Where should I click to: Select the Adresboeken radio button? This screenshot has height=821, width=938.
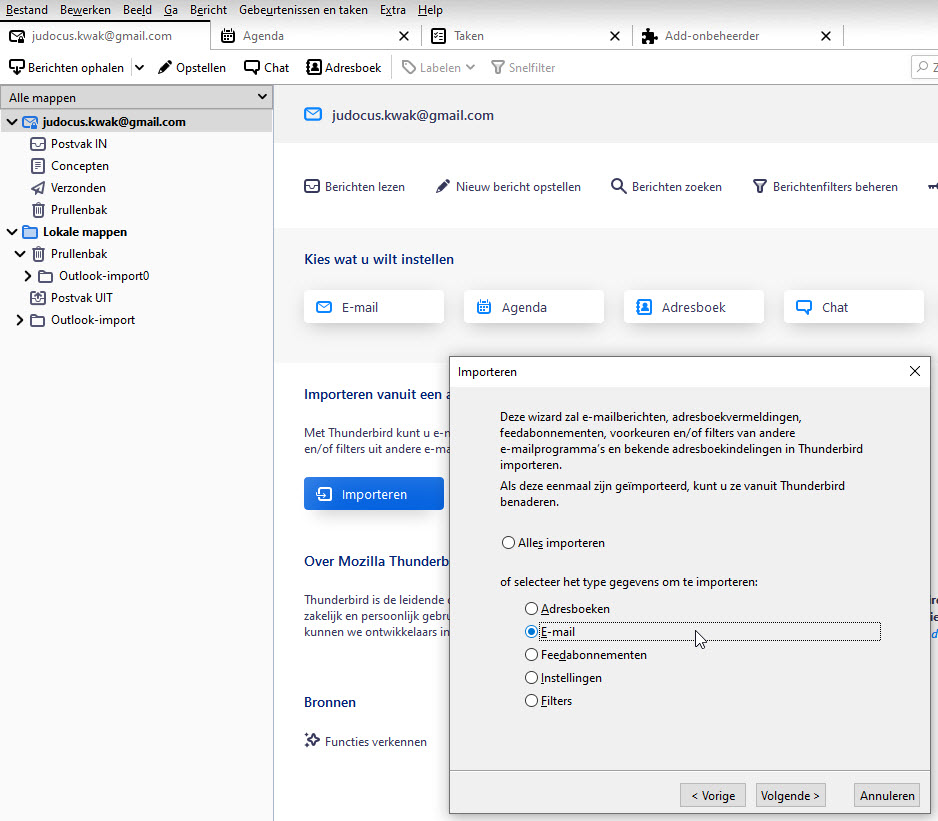(531, 609)
